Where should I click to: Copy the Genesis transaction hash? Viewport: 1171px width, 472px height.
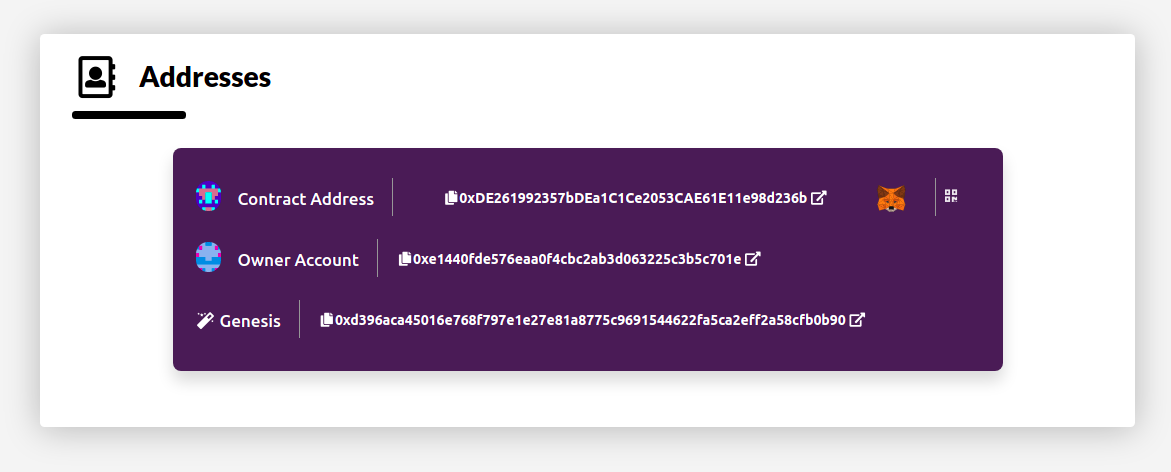coord(326,320)
